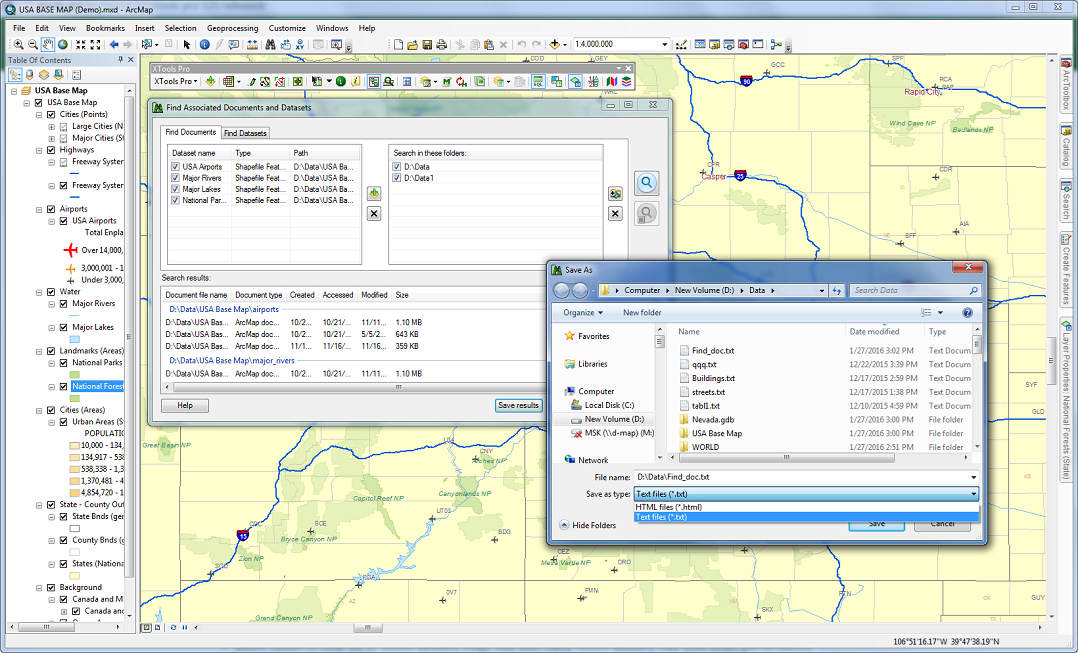Choose HTML files (*.html) from type list
The height and width of the screenshot is (653, 1078).
point(806,507)
